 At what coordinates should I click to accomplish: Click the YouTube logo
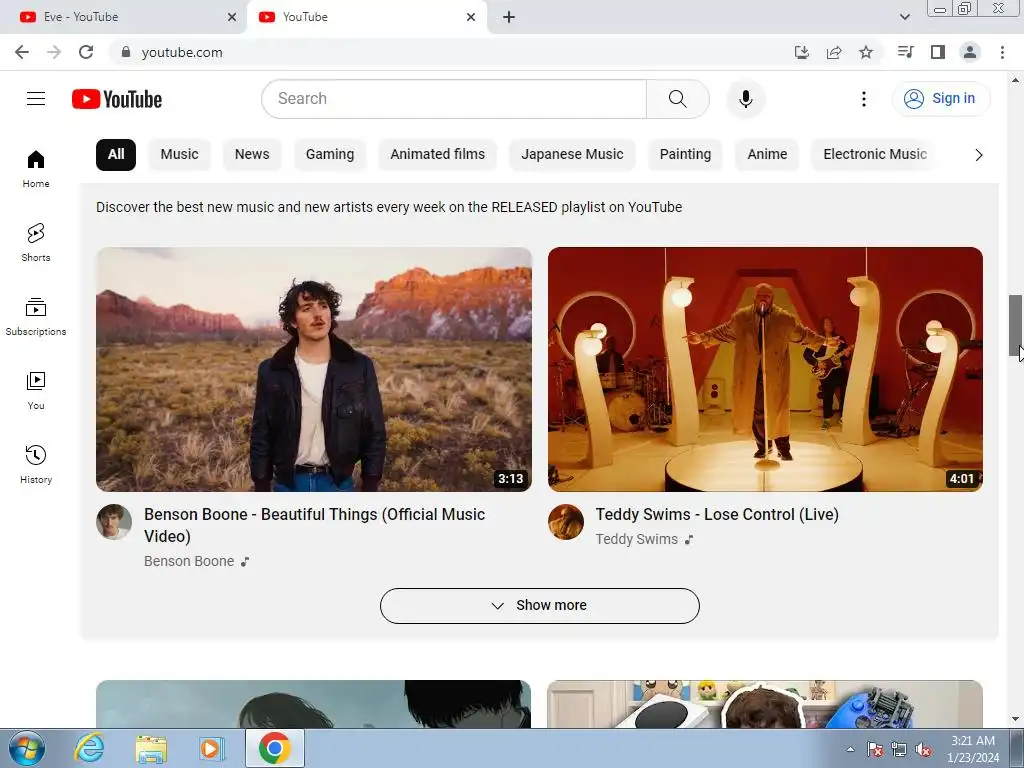click(x=117, y=99)
